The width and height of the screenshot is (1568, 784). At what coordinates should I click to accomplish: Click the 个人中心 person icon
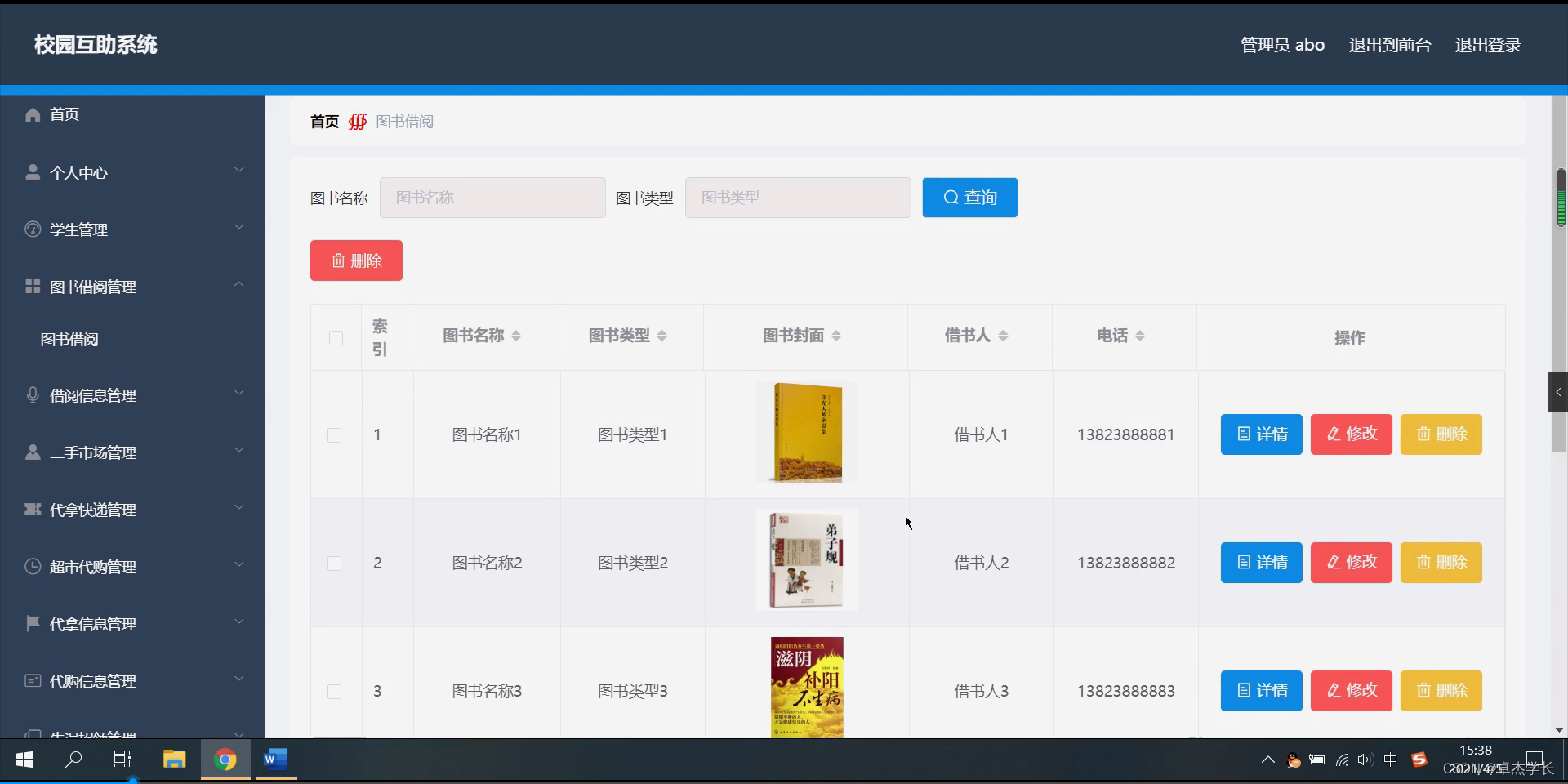coord(32,171)
